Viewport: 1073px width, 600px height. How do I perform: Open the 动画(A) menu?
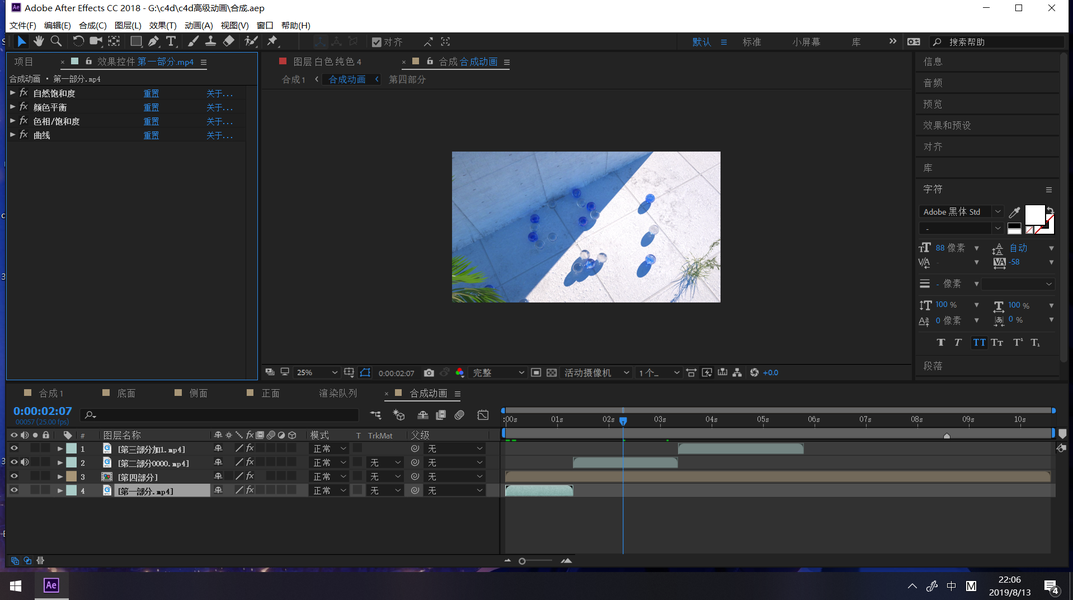[x=198, y=25]
